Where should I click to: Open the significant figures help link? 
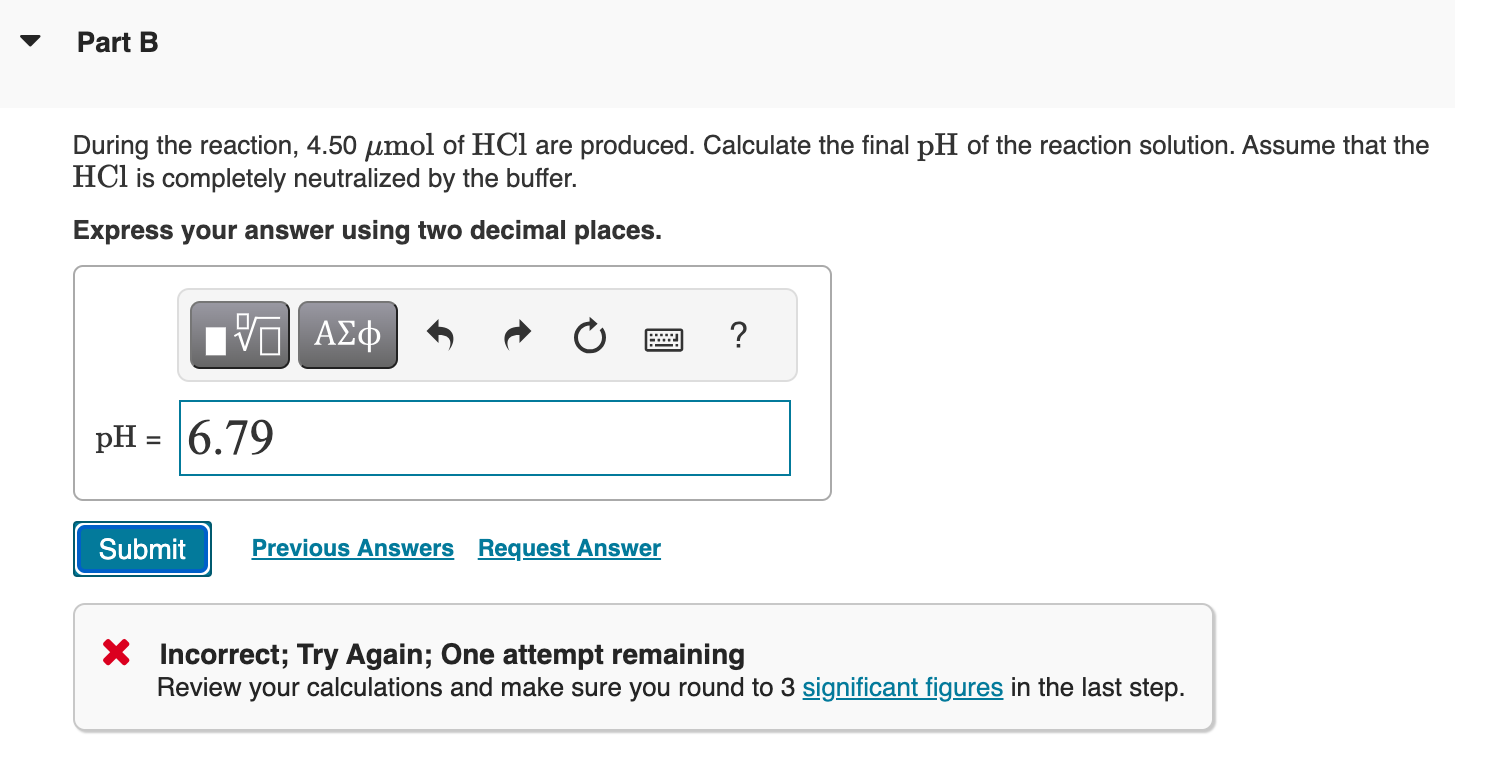tap(901, 687)
